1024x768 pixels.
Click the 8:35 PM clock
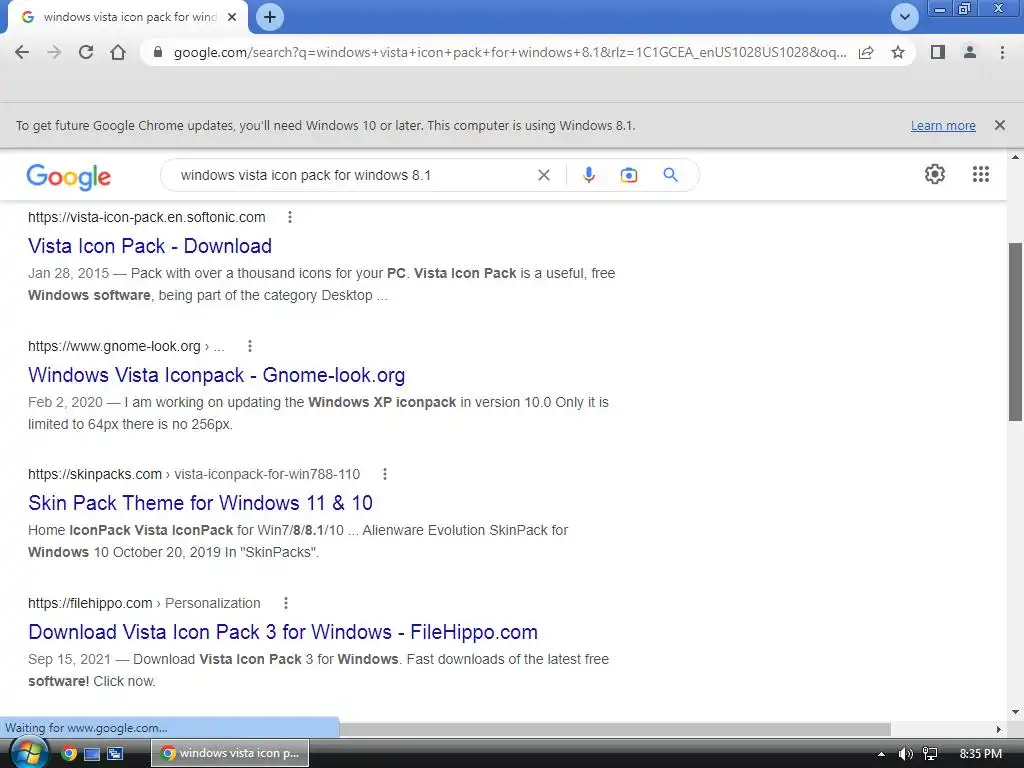tap(981, 754)
